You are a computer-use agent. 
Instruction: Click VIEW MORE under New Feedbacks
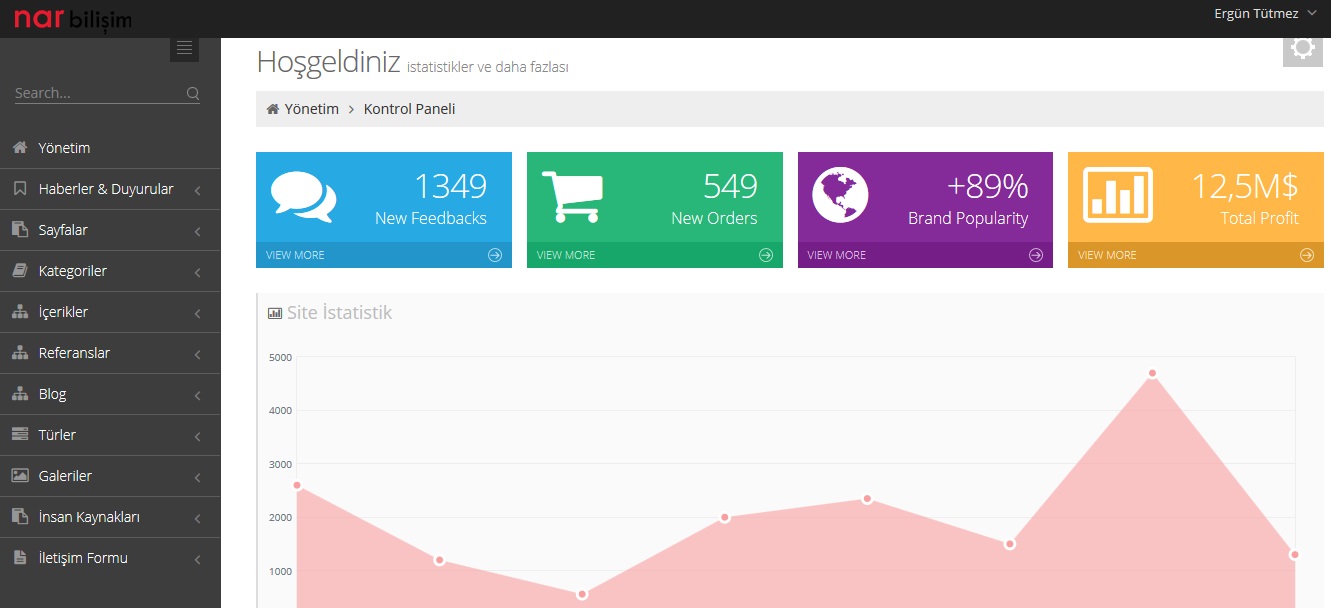click(295, 255)
